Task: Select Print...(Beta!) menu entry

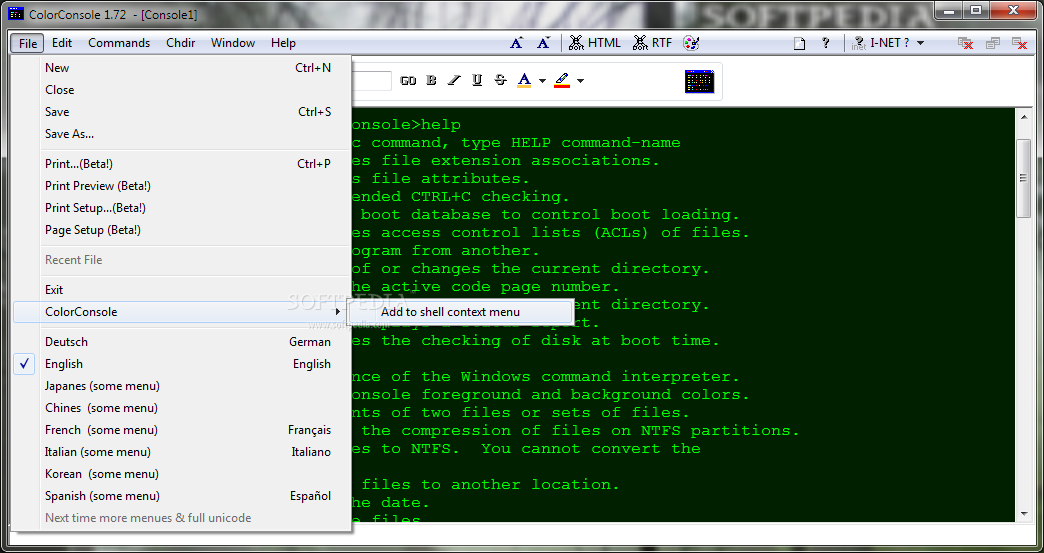Action: click(181, 164)
